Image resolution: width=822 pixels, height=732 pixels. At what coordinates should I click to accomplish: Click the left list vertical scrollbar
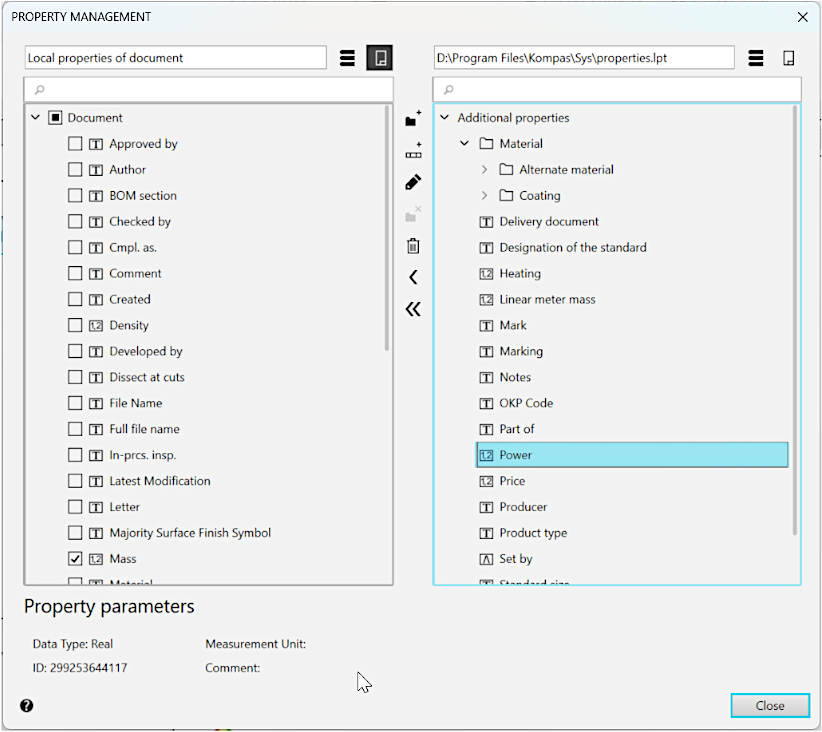point(387,230)
